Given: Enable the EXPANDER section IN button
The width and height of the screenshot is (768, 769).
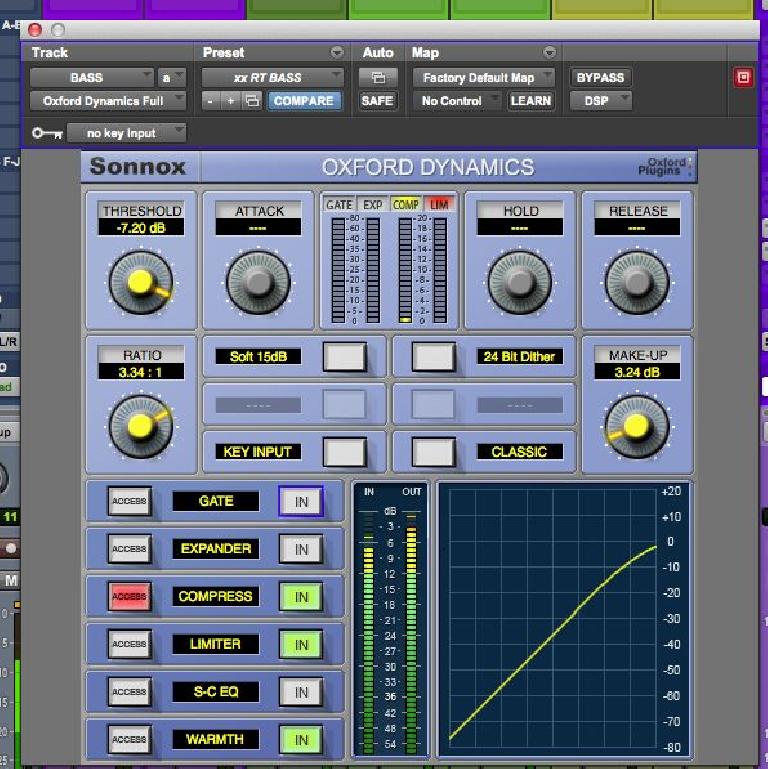Looking at the screenshot, I should 301,549.
